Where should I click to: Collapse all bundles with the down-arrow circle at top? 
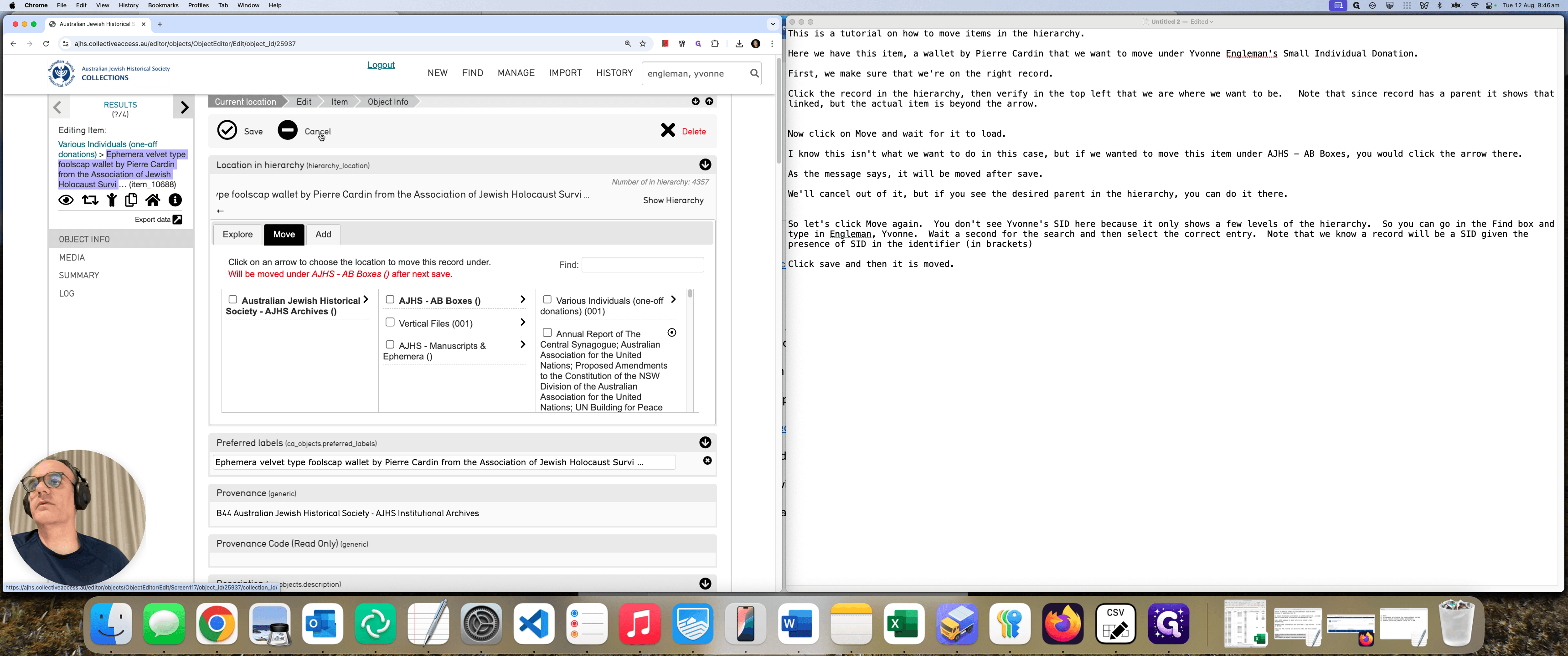pos(695,102)
